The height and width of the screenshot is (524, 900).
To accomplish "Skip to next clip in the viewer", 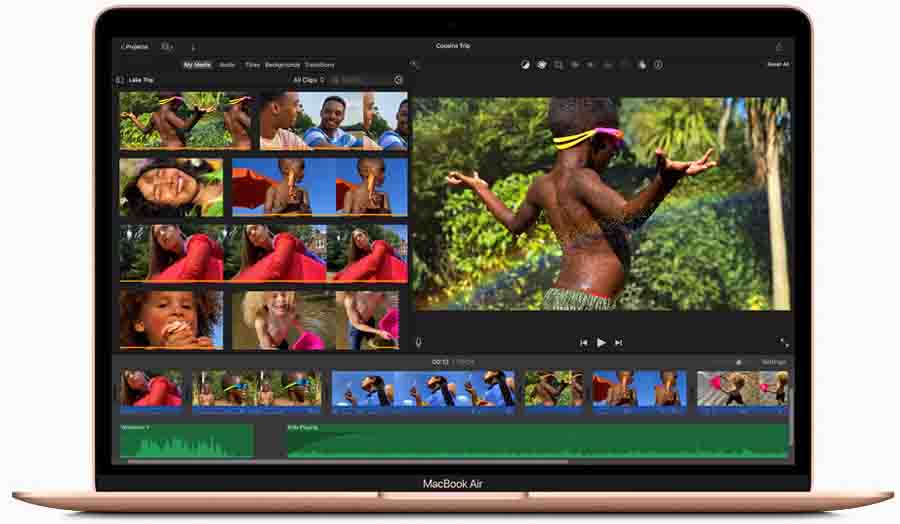I will pos(618,343).
